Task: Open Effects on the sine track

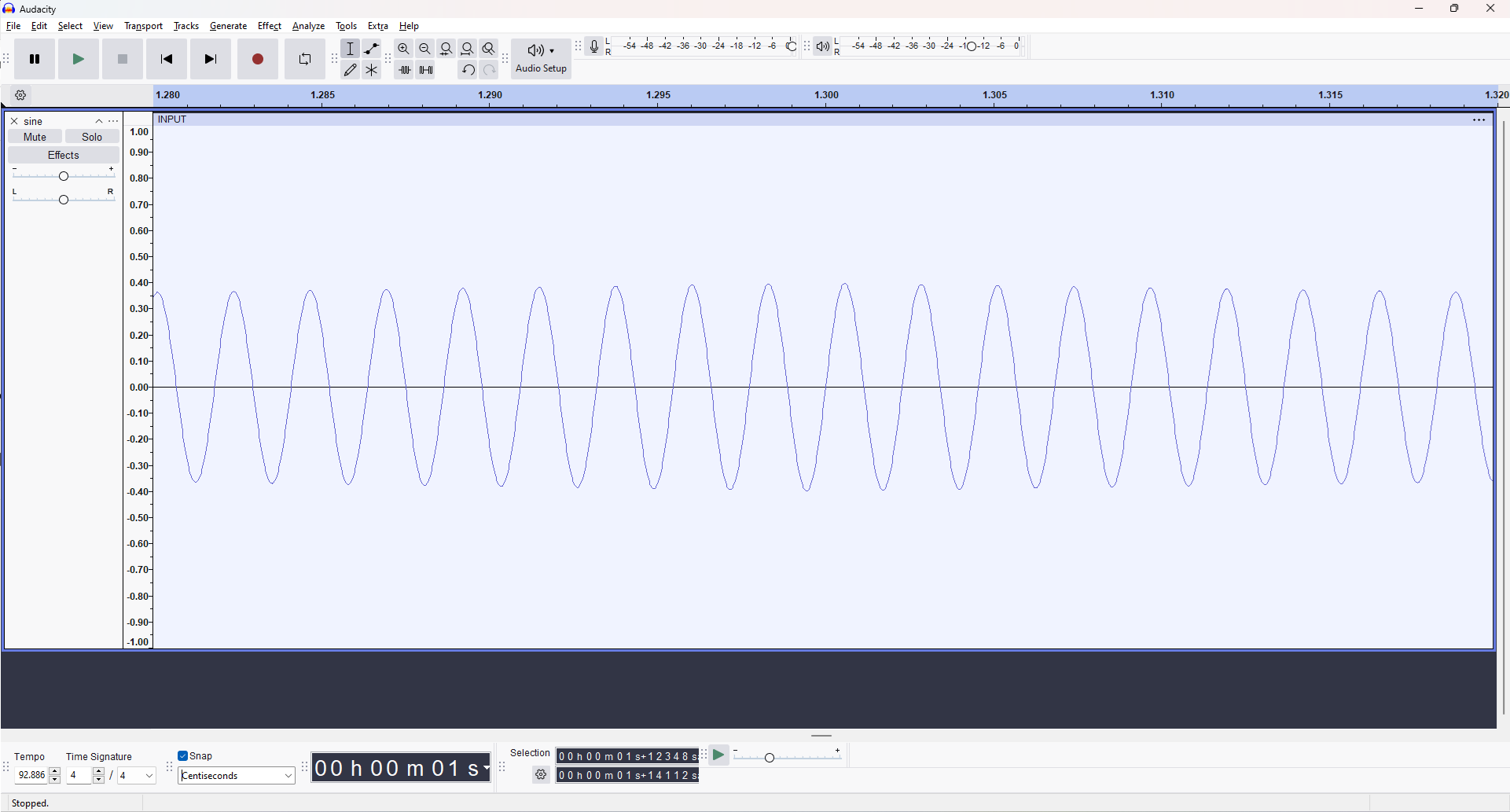Action: [64, 154]
